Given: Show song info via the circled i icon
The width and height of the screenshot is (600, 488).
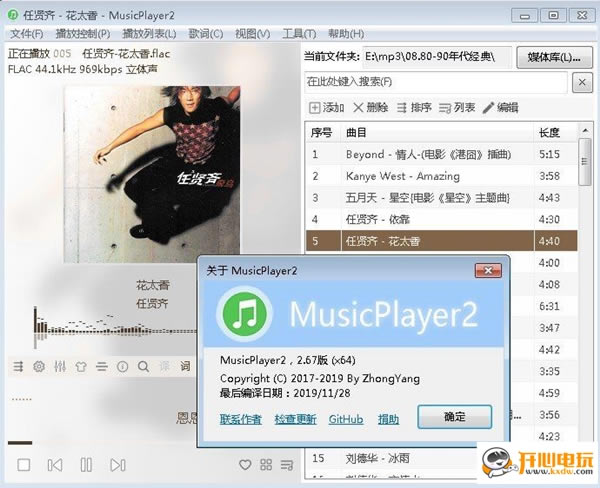Looking at the screenshot, I should [122, 367].
